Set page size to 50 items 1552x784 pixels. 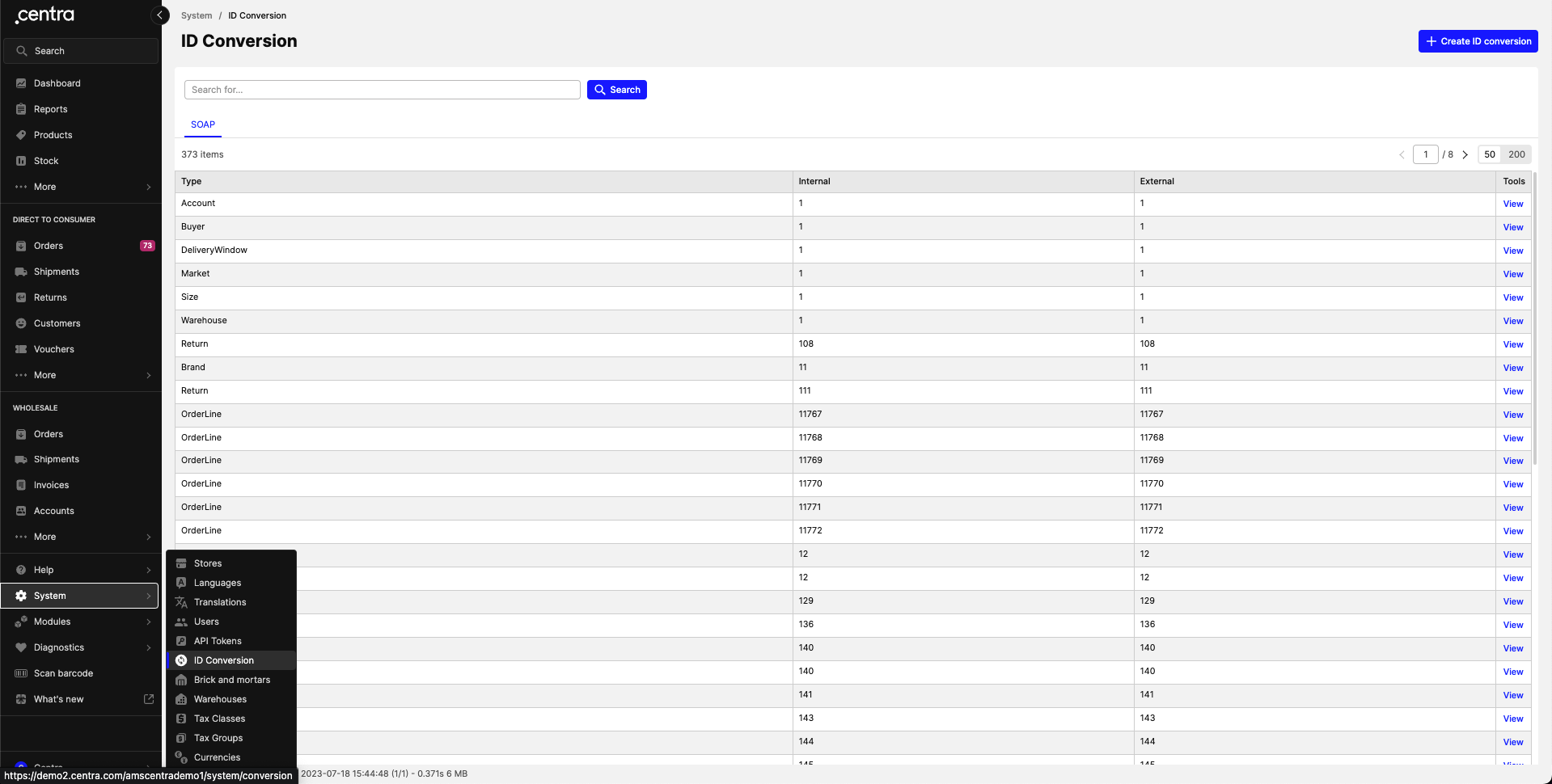[x=1489, y=154]
